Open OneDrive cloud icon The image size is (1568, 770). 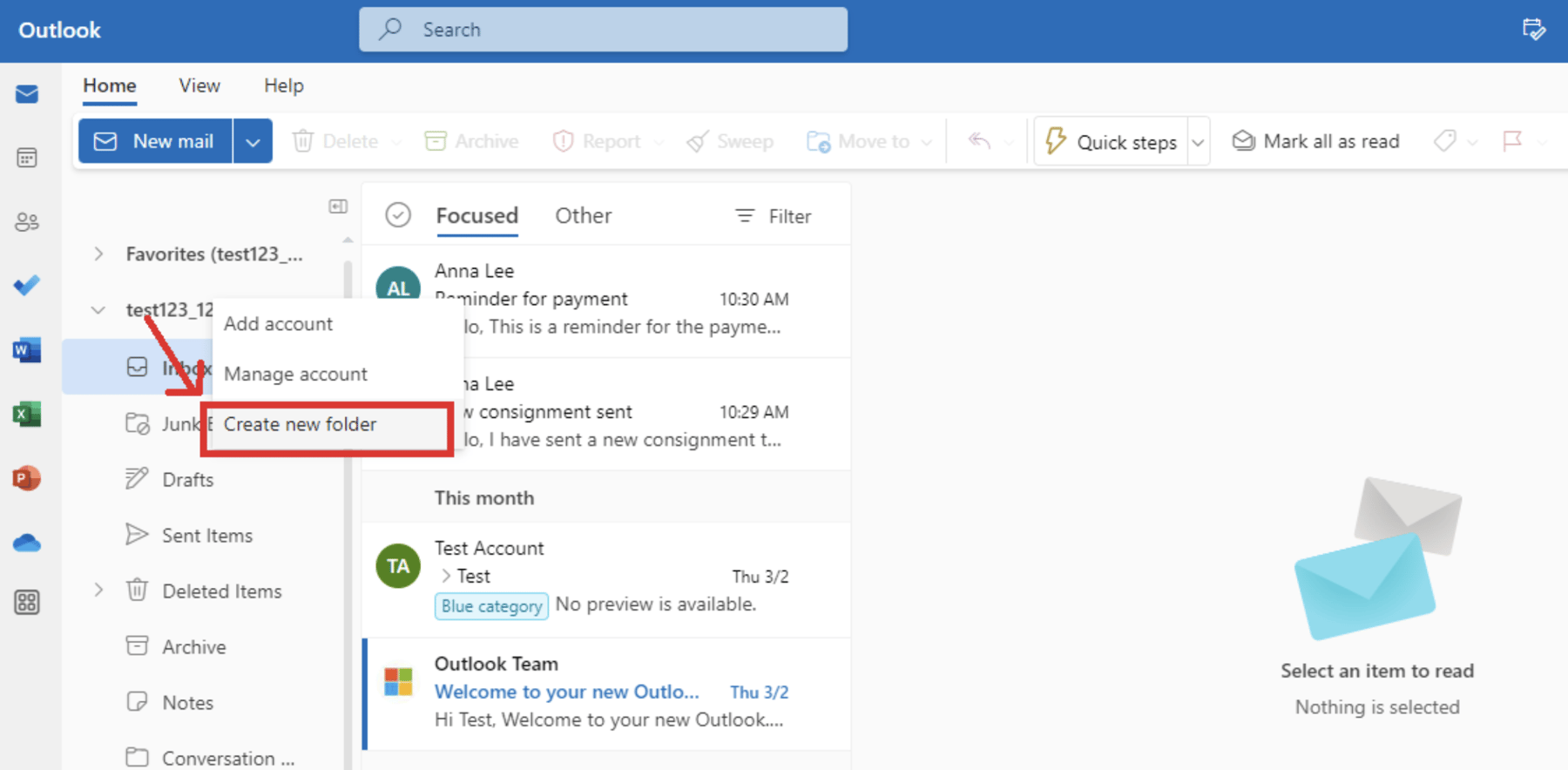[27, 544]
